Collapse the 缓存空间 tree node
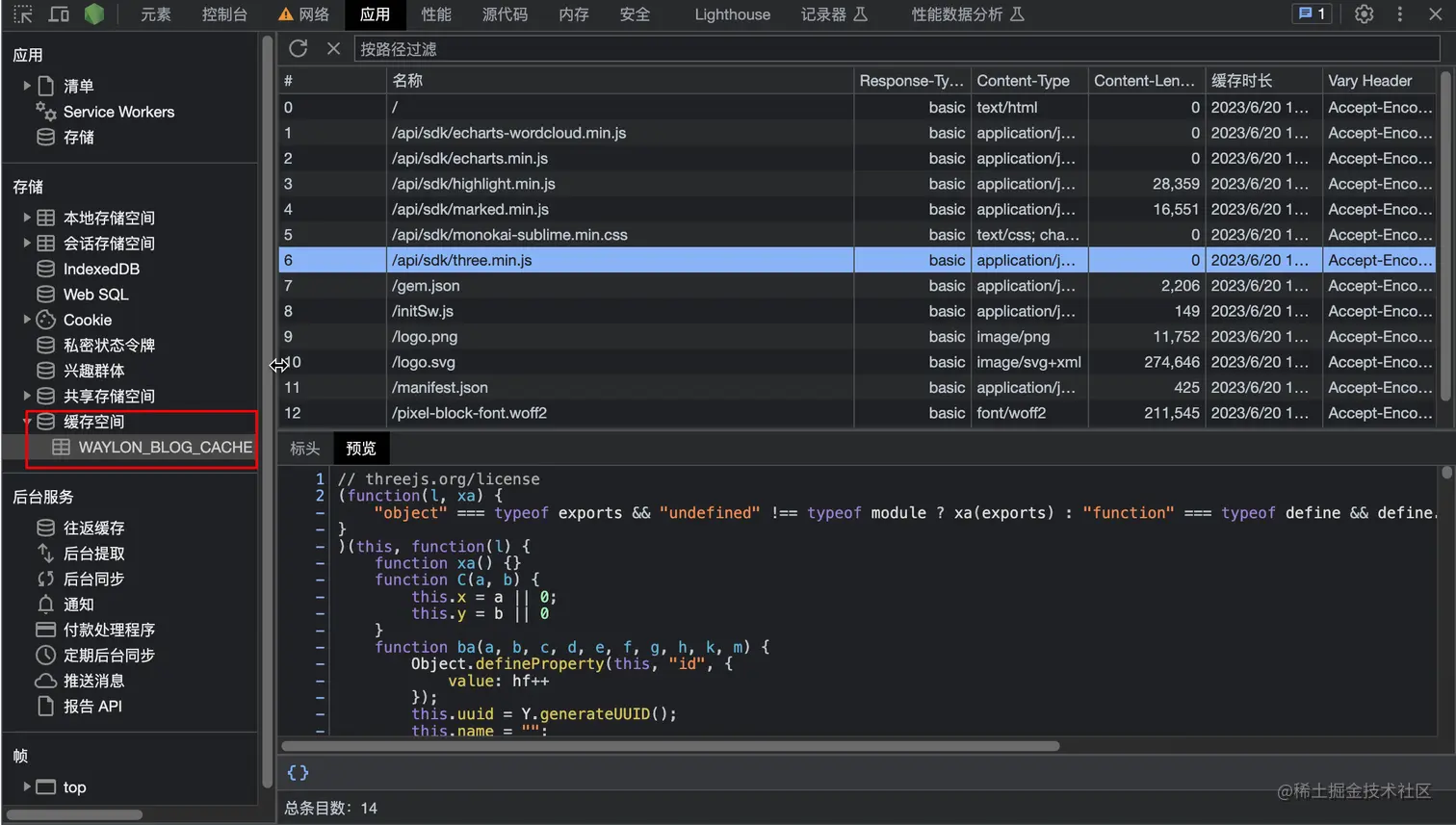Screen dimensions: 1456x825 click(27, 422)
